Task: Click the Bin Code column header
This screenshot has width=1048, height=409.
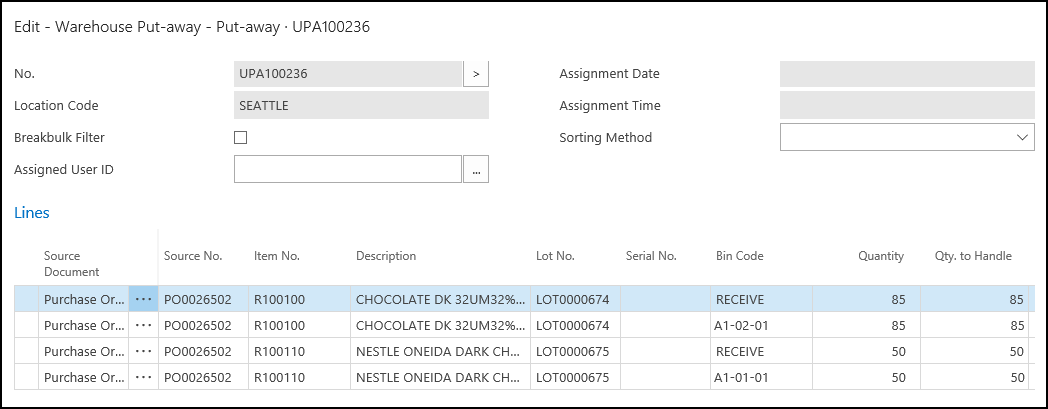Action: click(x=739, y=256)
